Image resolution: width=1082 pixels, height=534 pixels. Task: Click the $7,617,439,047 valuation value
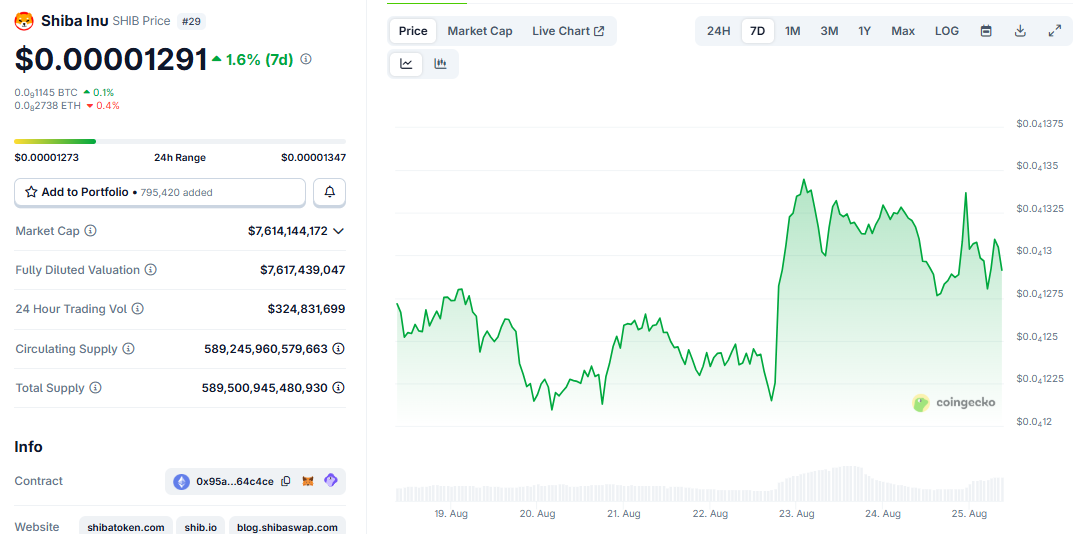[x=302, y=270]
